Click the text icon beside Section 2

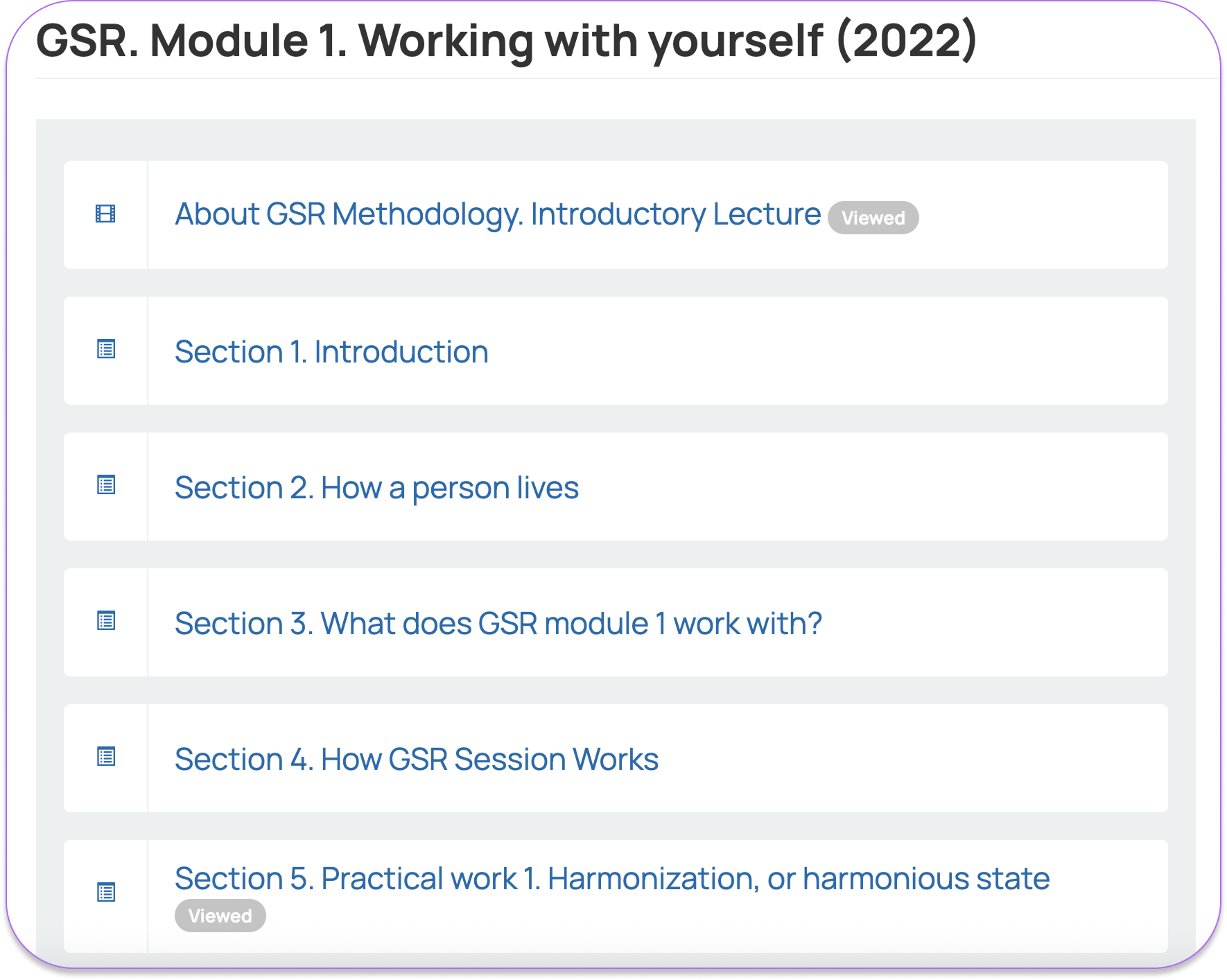coord(106,485)
